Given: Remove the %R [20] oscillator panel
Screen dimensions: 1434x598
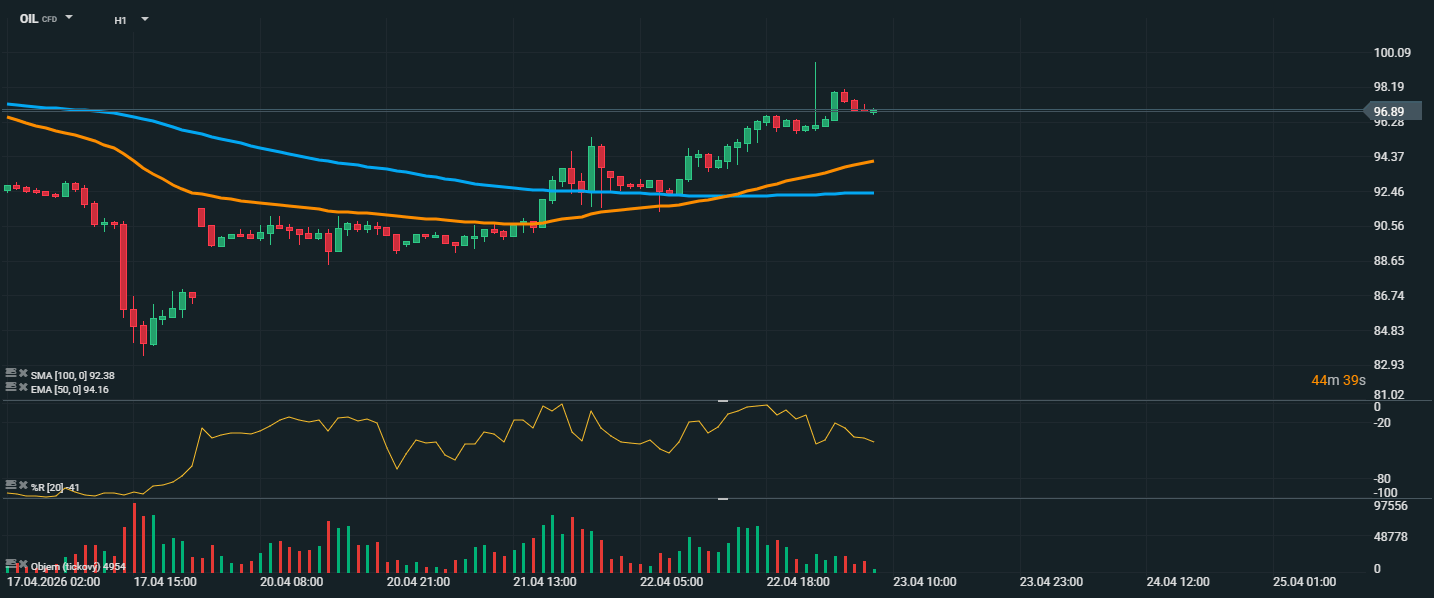Looking at the screenshot, I should pos(24,486).
